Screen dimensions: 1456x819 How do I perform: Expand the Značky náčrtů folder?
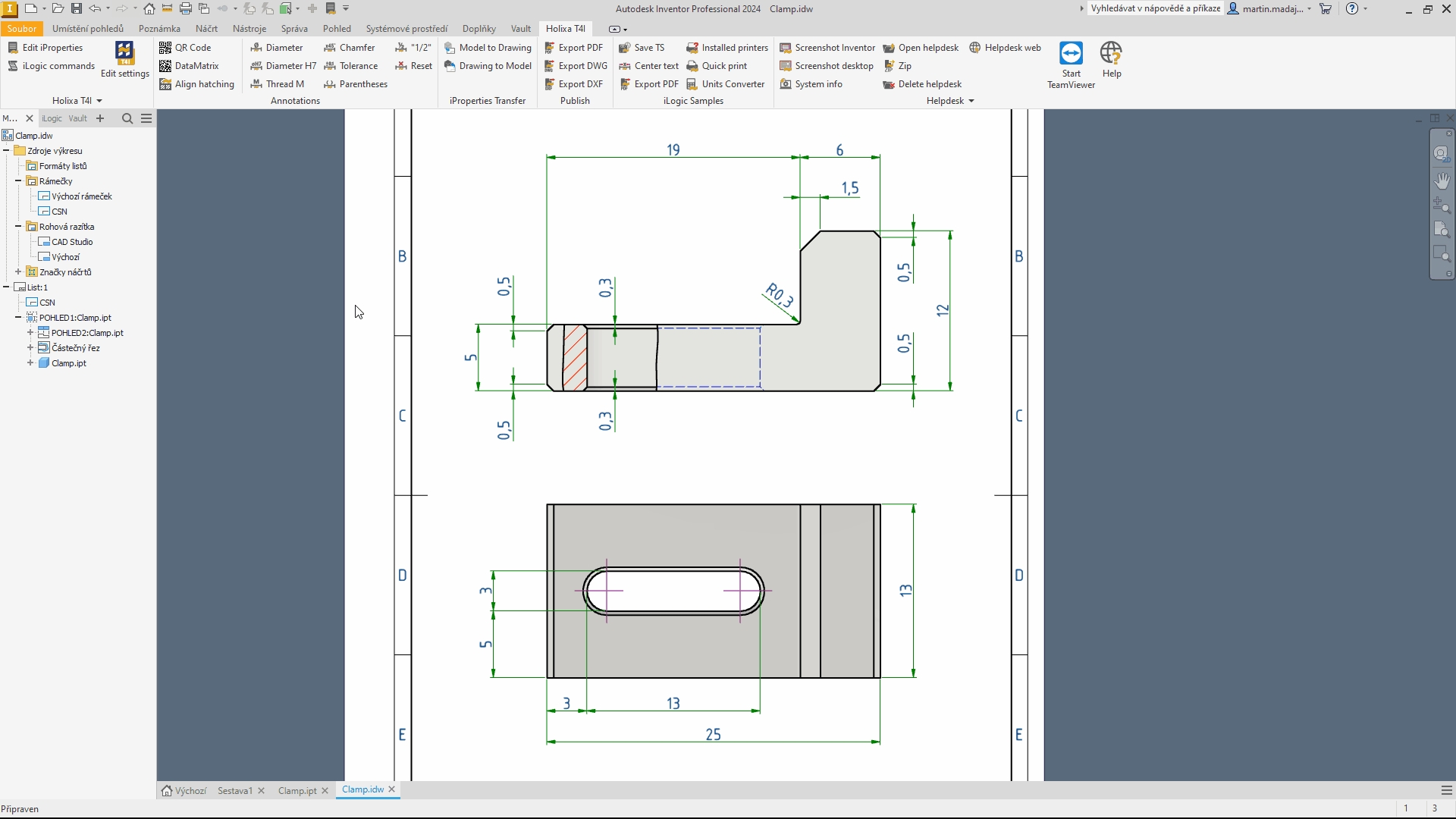click(x=18, y=272)
